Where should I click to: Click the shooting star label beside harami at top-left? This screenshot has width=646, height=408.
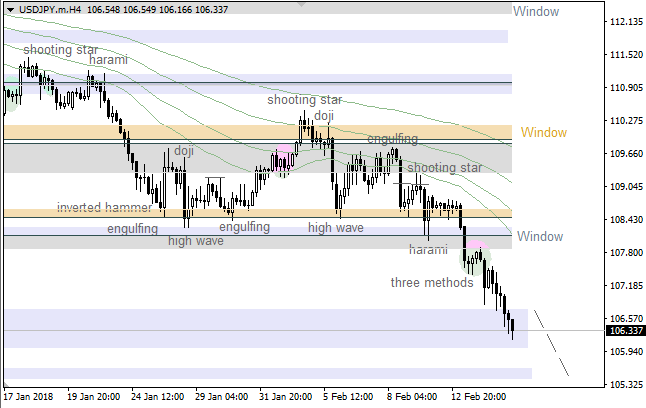(60, 48)
